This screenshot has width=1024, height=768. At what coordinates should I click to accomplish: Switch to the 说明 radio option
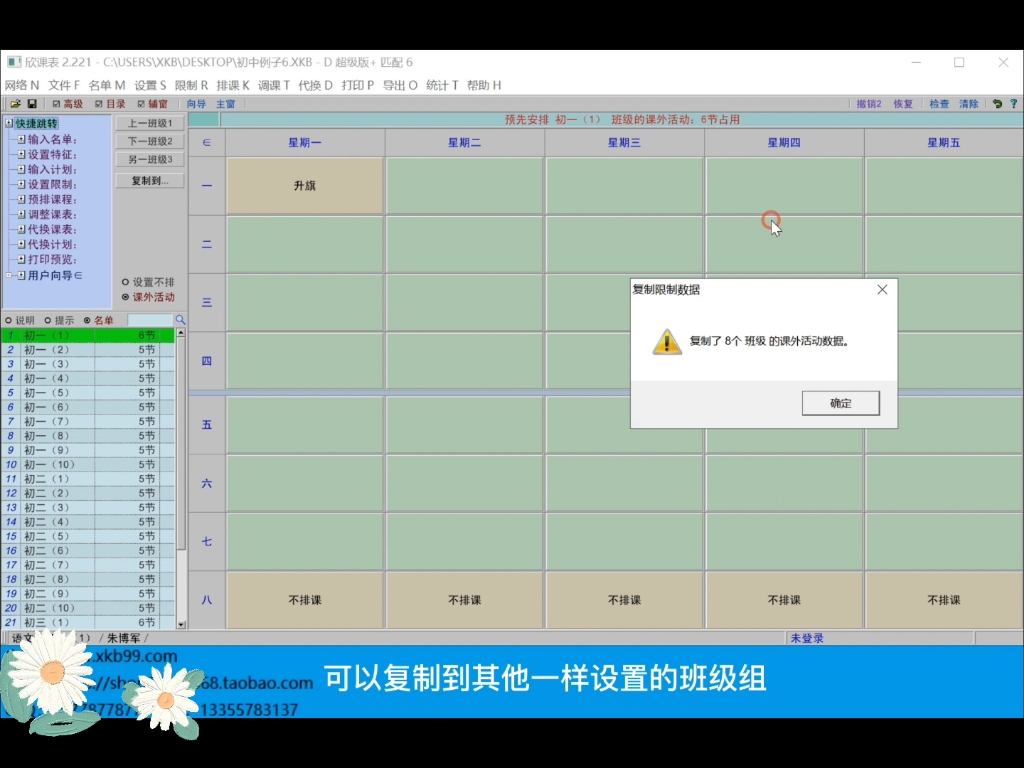[8, 319]
